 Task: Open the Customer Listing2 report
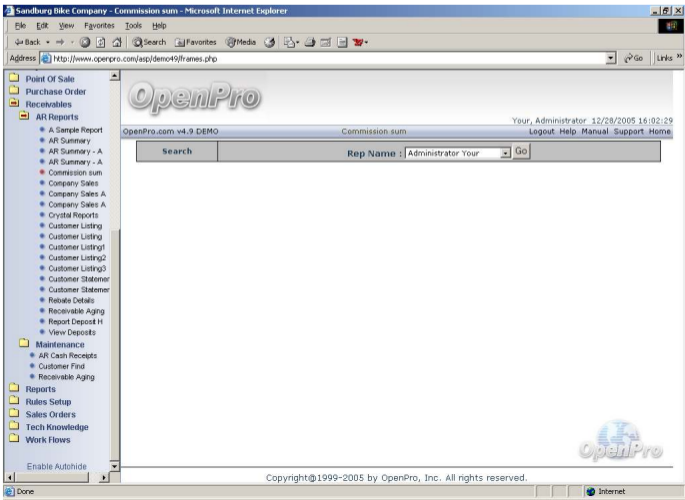click(x=77, y=258)
